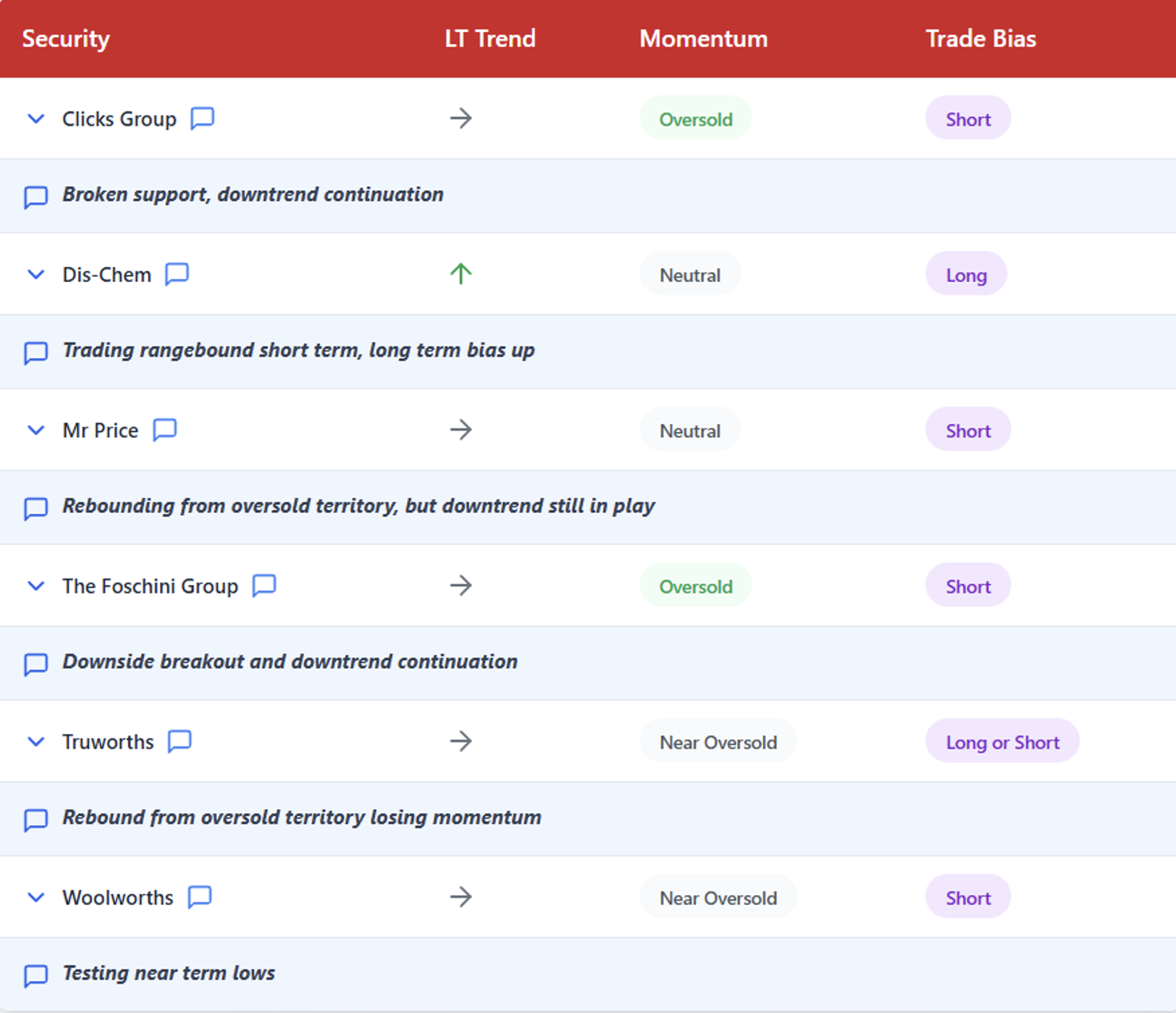
Task: Collapse The Foschini Group row
Action: pyautogui.click(x=36, y=586)
